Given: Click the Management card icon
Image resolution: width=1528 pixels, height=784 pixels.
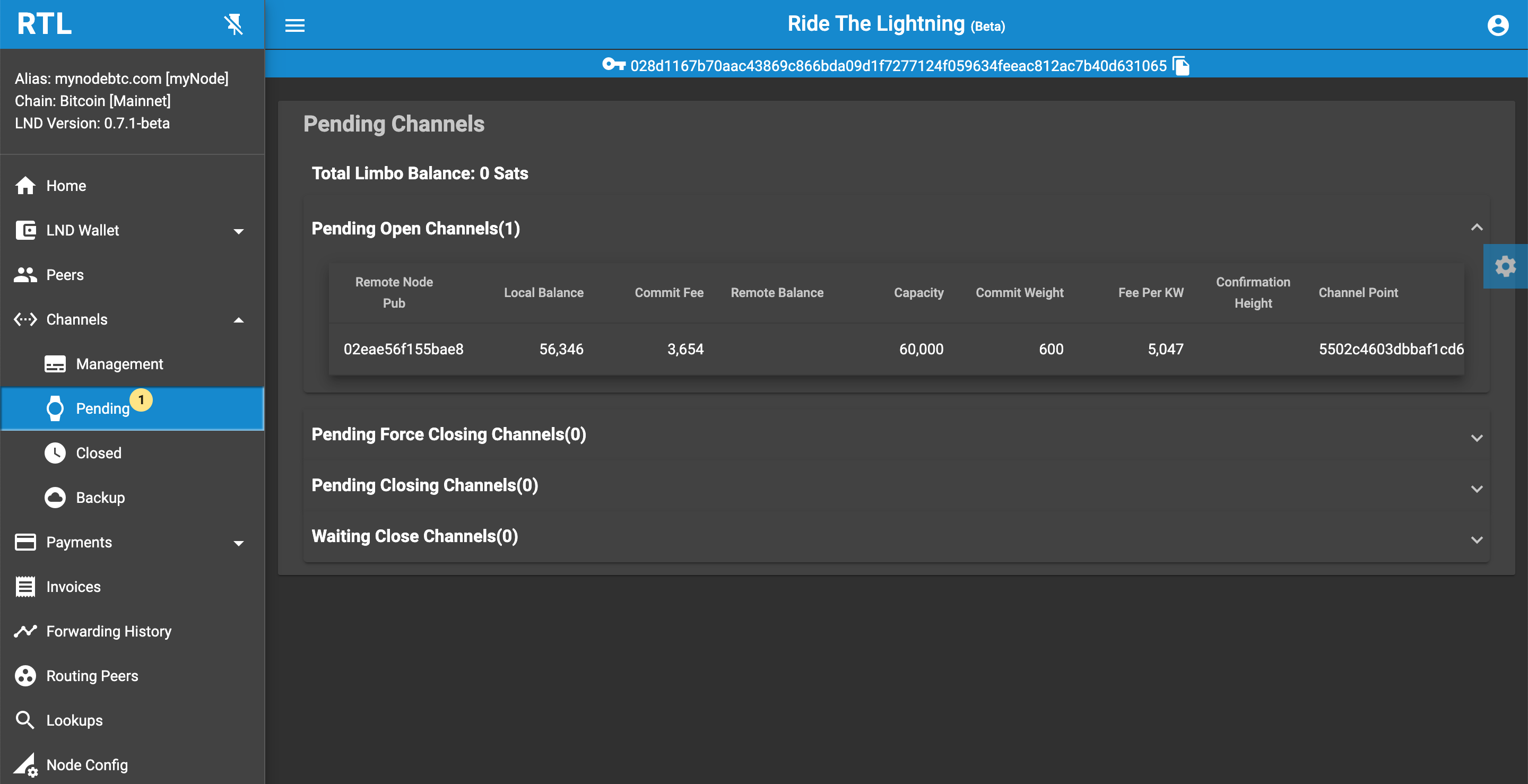Looking at the screenshot, I should click(55, 364).
